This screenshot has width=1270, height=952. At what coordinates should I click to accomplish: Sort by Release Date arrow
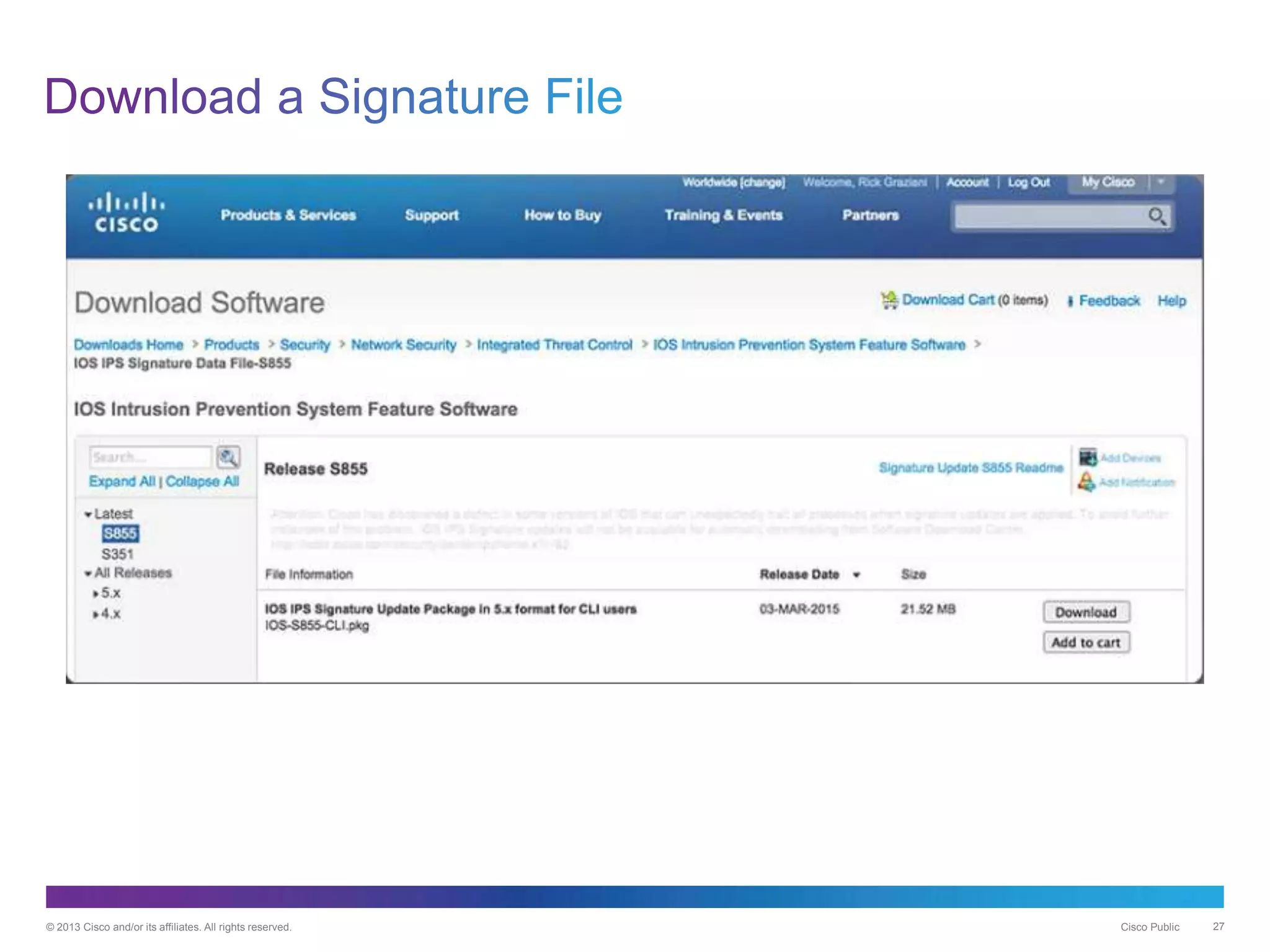pyautogui.click(x=856, y=575)
